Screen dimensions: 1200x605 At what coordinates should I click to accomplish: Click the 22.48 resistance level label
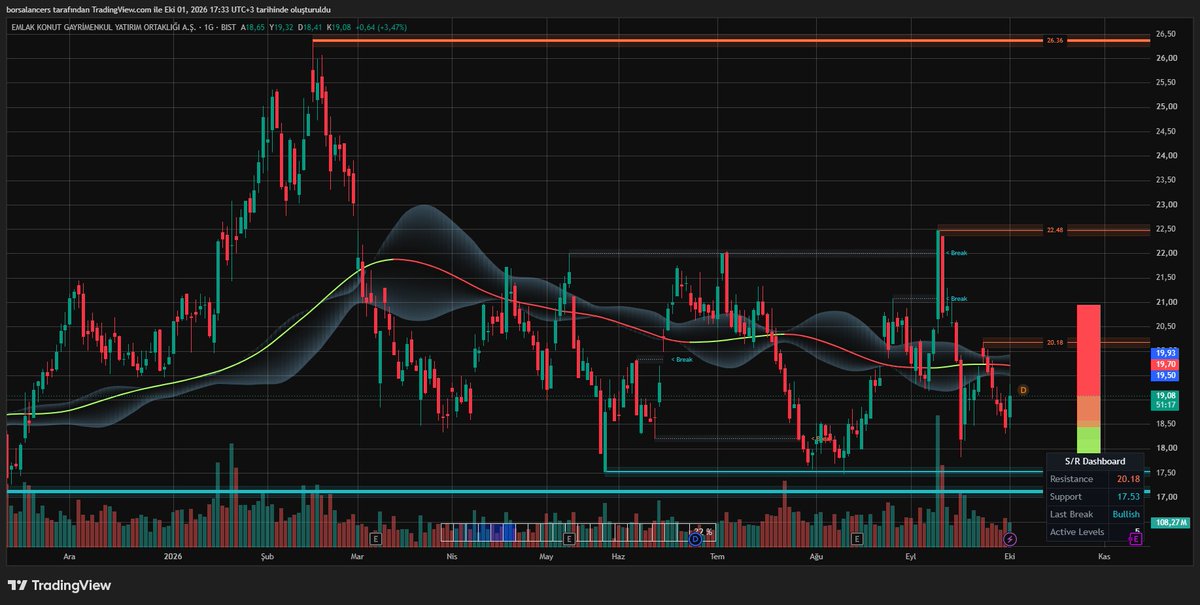[x=1056, y=230]
